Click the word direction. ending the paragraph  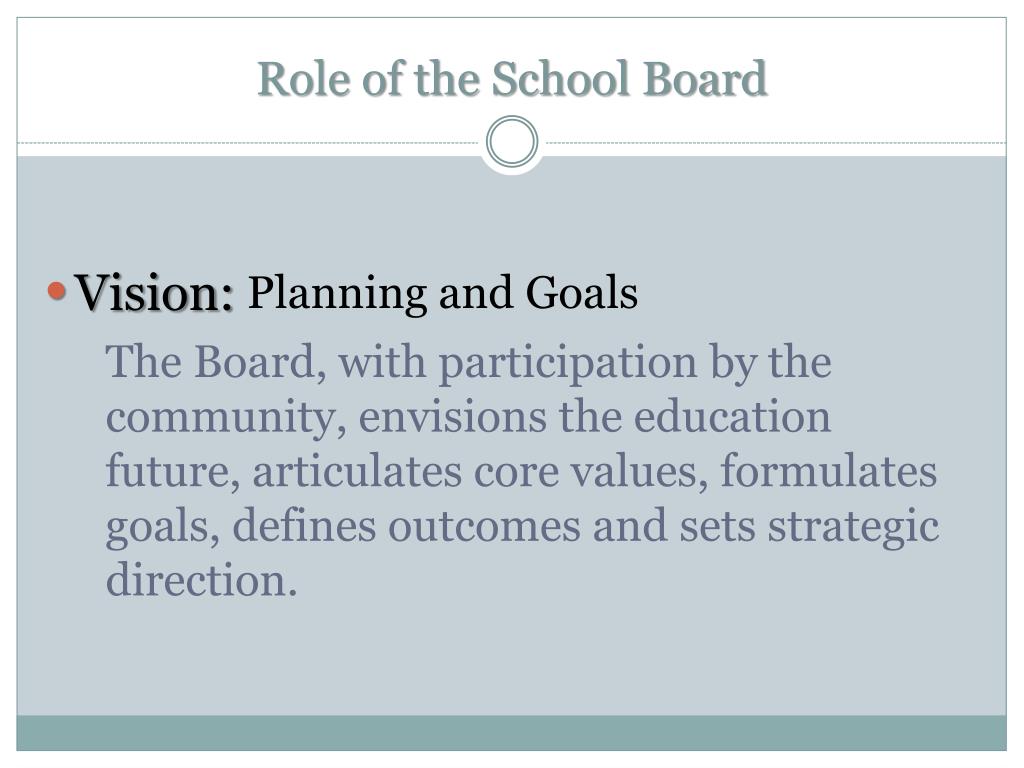[201, 580]
